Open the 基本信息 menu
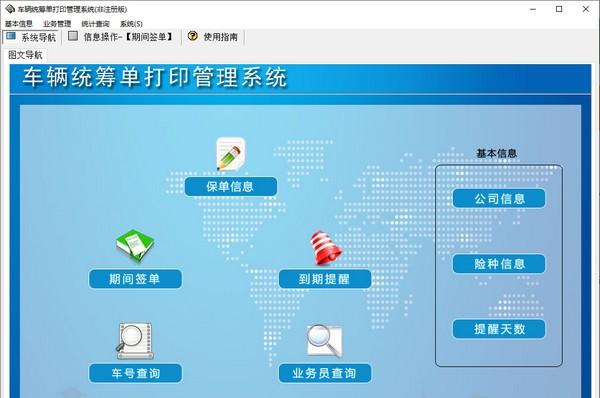Viewport: 600px width, 398px height. (19, 24)
